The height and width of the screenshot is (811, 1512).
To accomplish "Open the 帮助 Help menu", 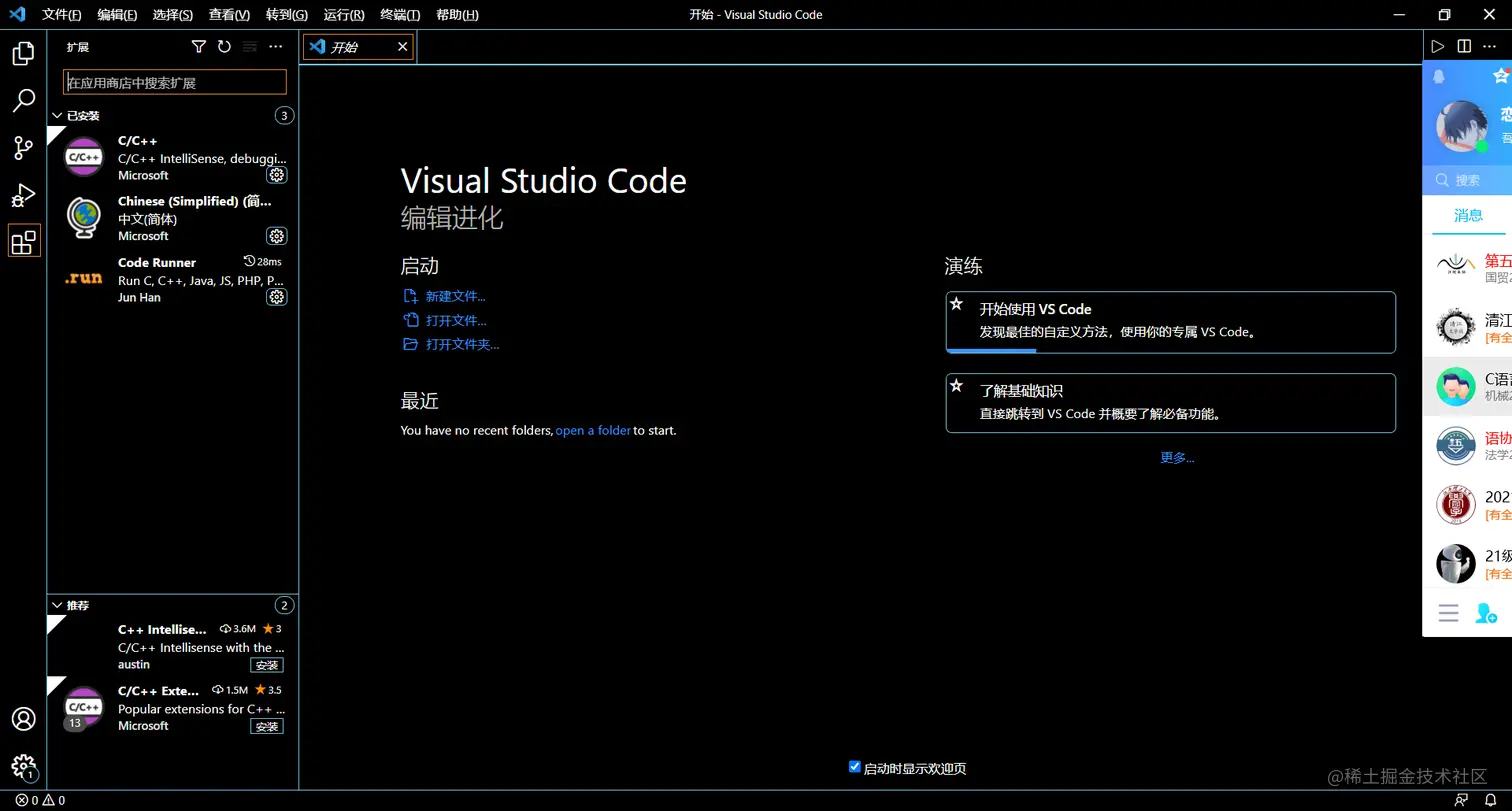I will pos(457,15).
